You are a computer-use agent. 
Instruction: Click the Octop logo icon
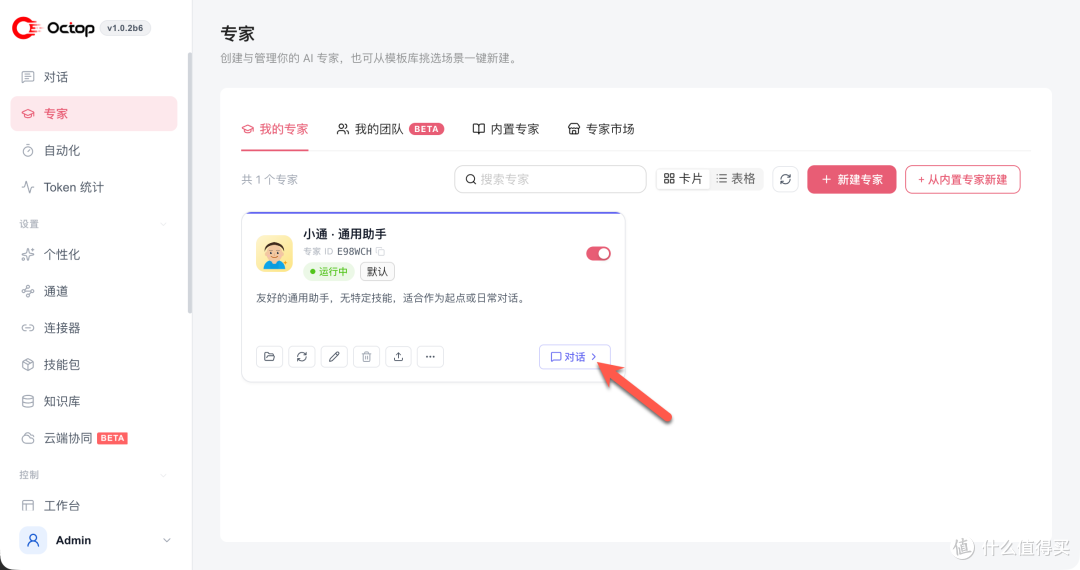[x=26, y=28]
